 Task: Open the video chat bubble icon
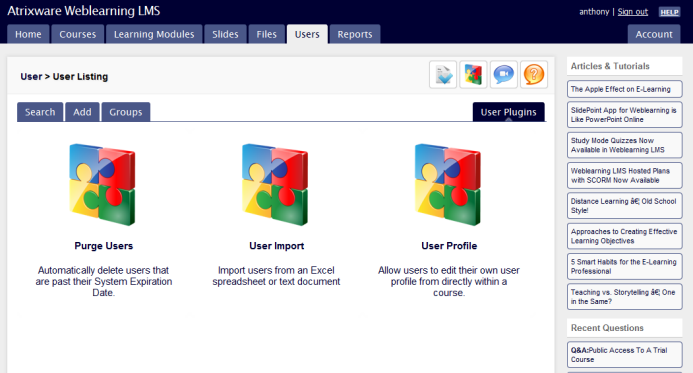point(503,75)
